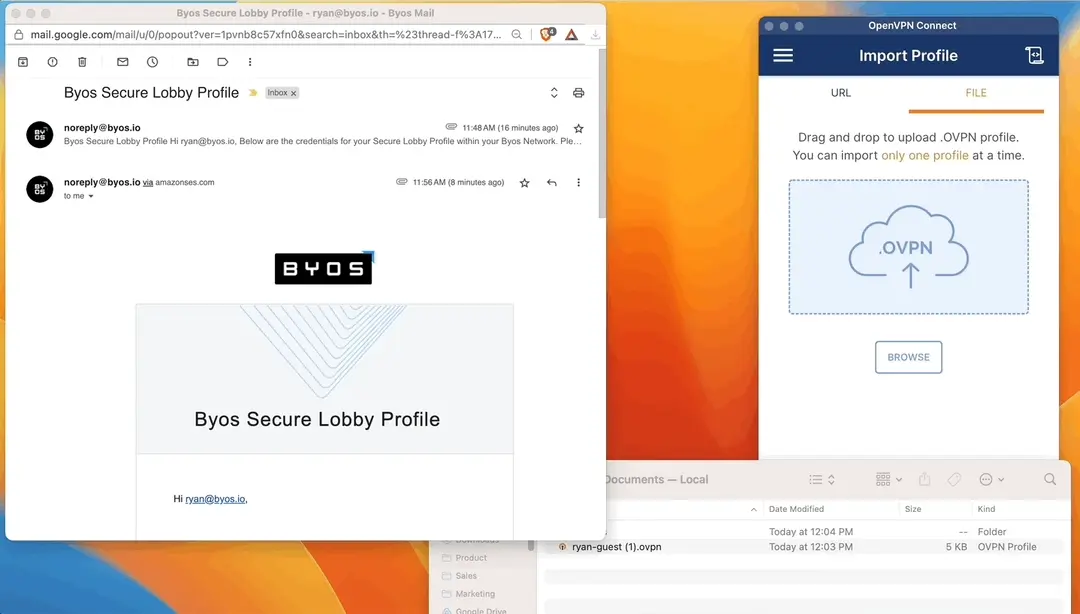Click the browser downloads icon
The height and width of the screenshot is (614, 1080).
click(x=596, y=34)
